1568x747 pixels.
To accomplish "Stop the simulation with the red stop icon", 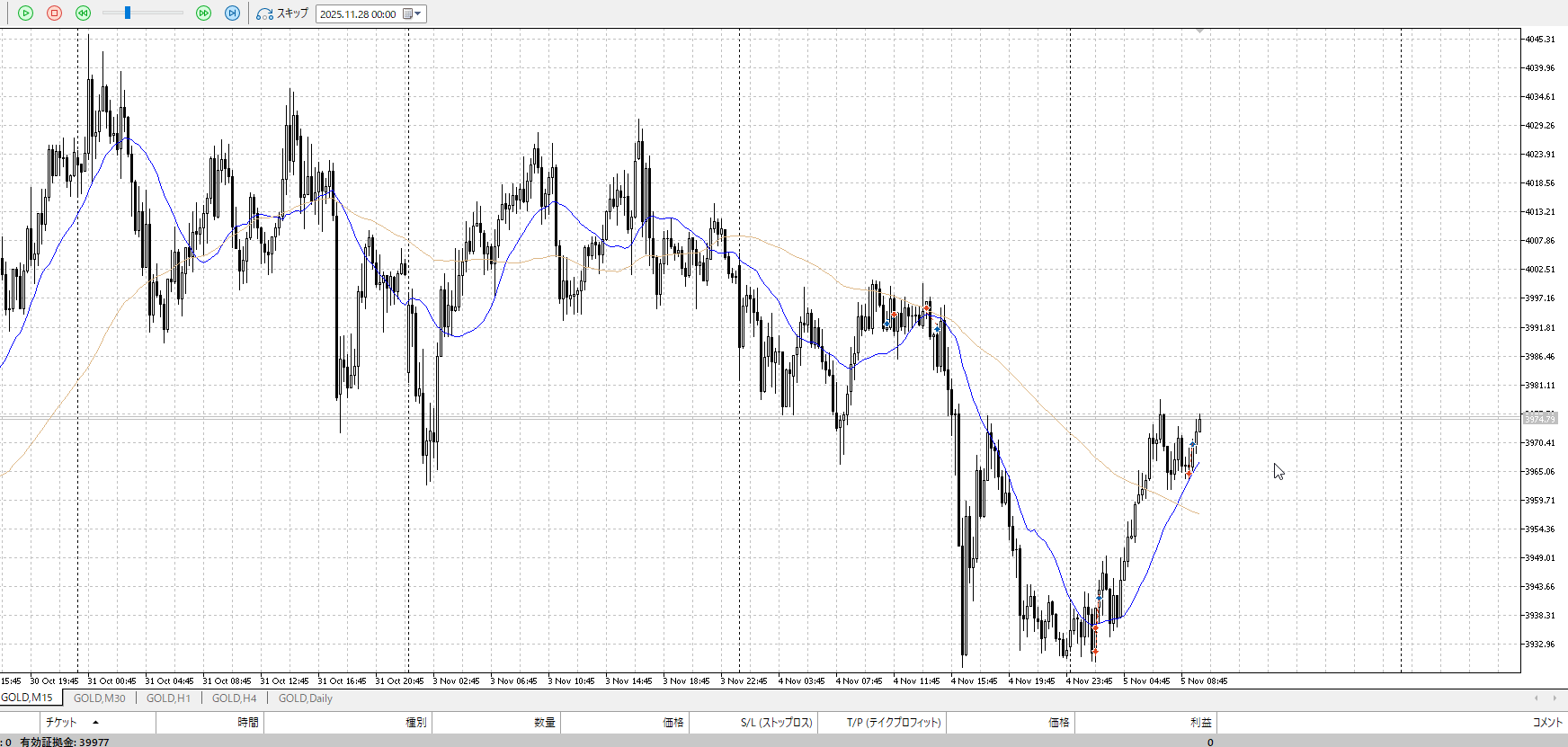I will point(54,13).
